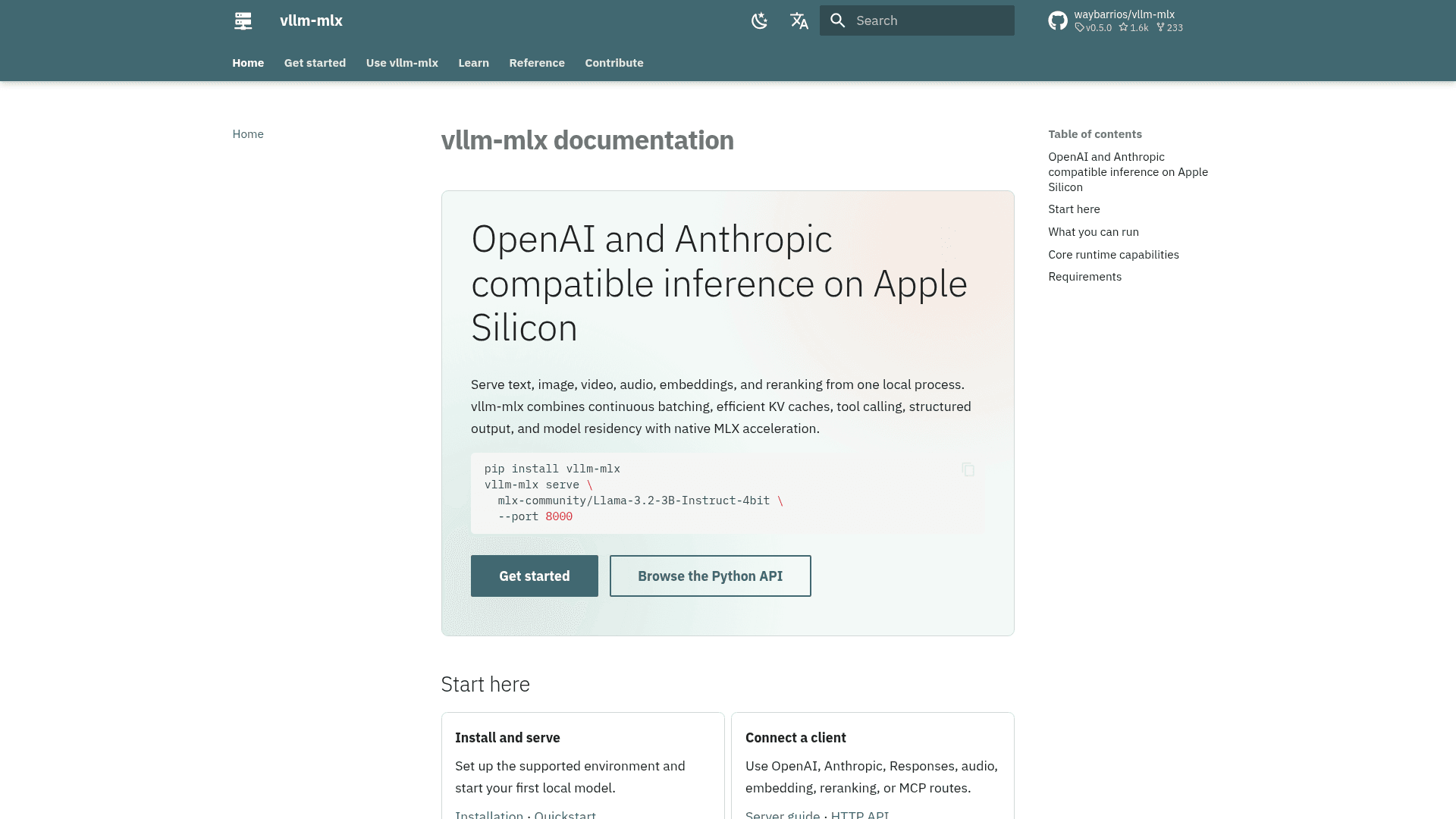
Task: Open the GitHub octocat repository icon
Action: [1058, 20]
